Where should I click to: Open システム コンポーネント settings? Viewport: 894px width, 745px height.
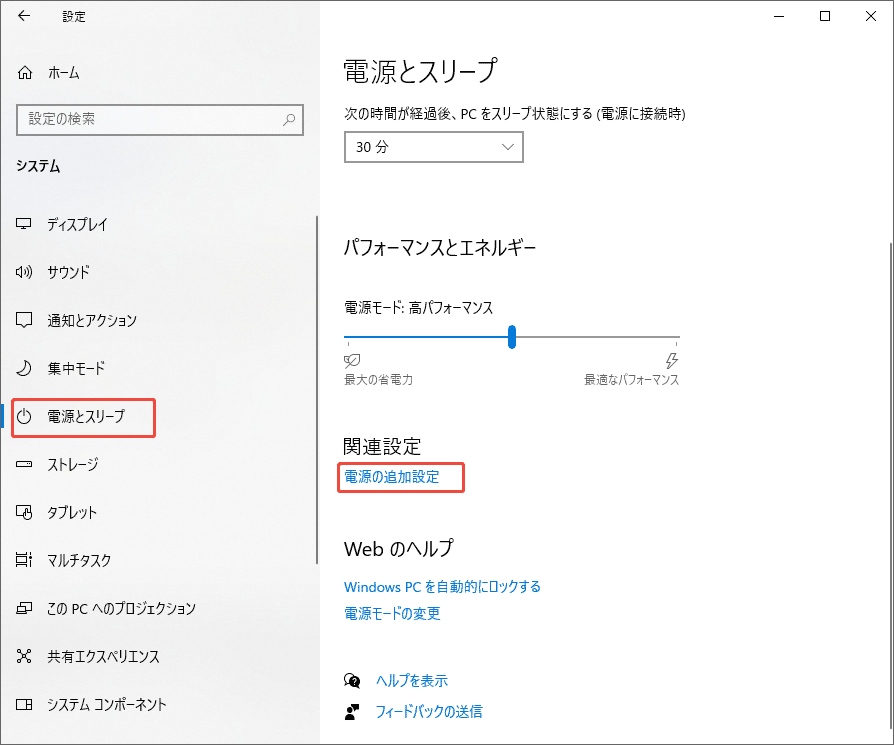click(99, 704)
